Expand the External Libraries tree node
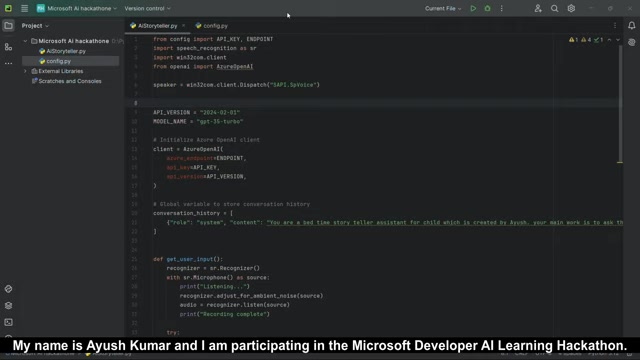This screenshot has width=640, height=360. 25,71
